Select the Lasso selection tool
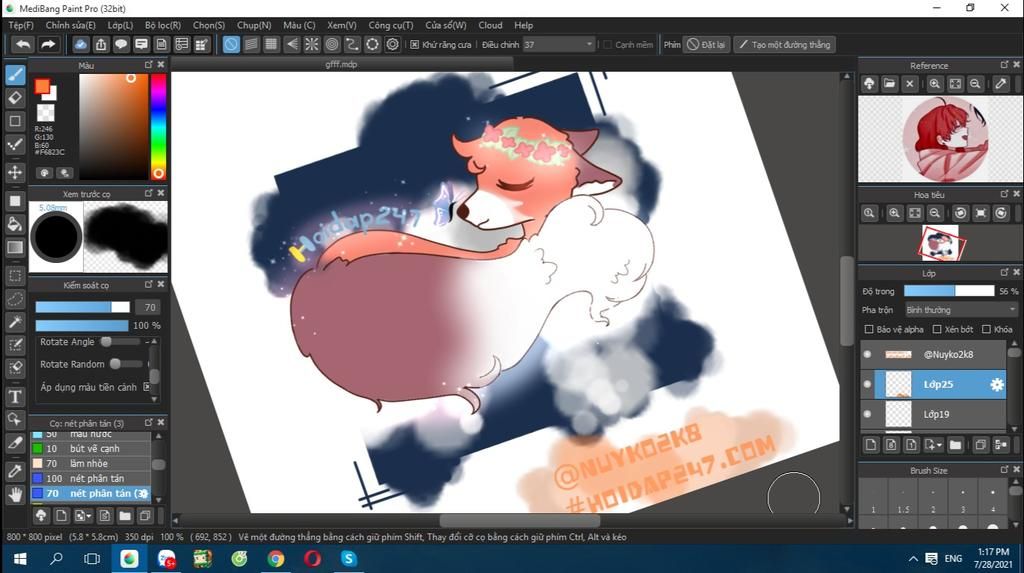This screenshot has width=1024, height=573. [15, 299]
